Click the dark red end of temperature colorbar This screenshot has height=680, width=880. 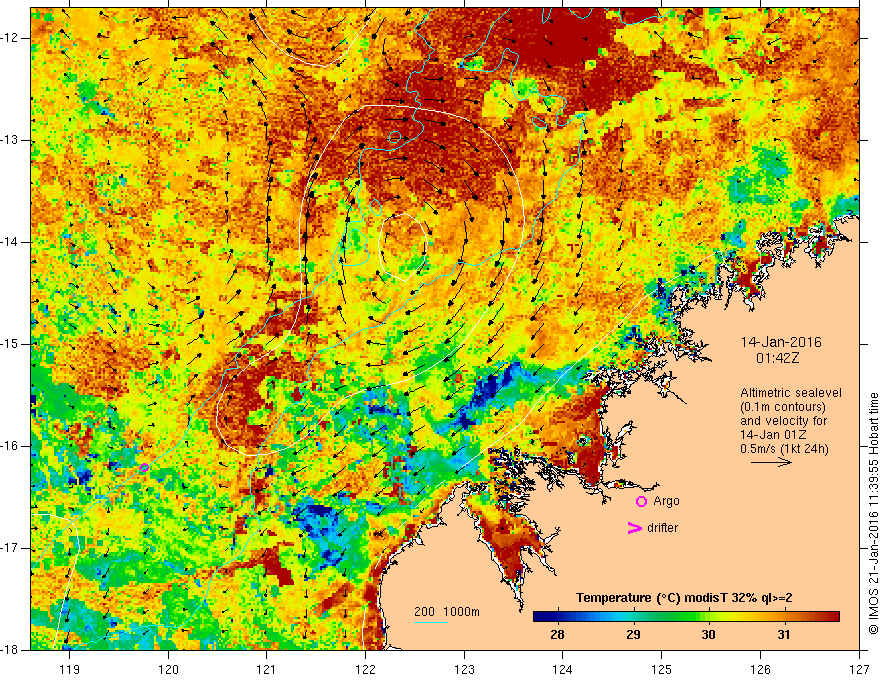(832, 617)
